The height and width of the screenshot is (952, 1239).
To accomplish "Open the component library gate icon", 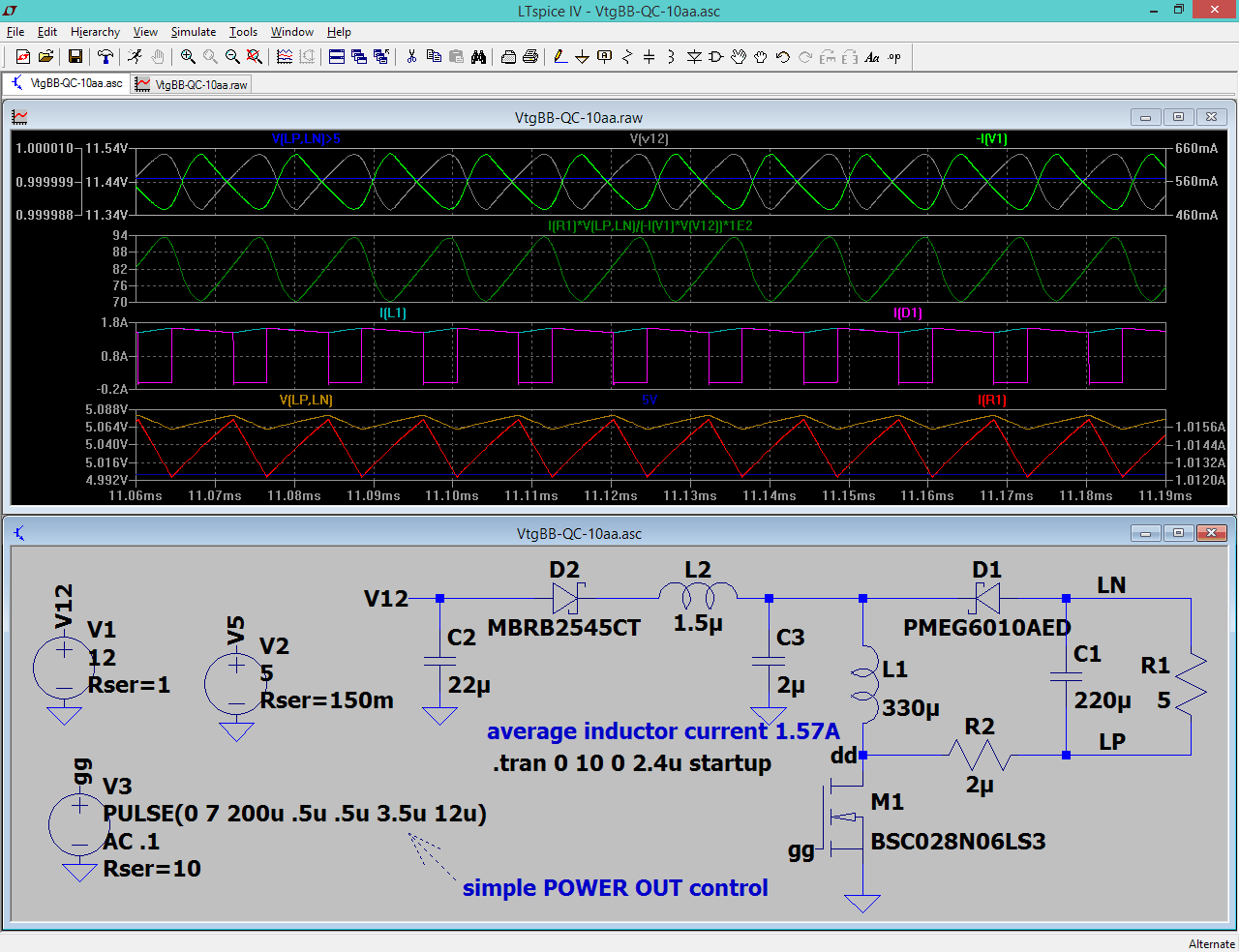I will click(x=716, y=57).
